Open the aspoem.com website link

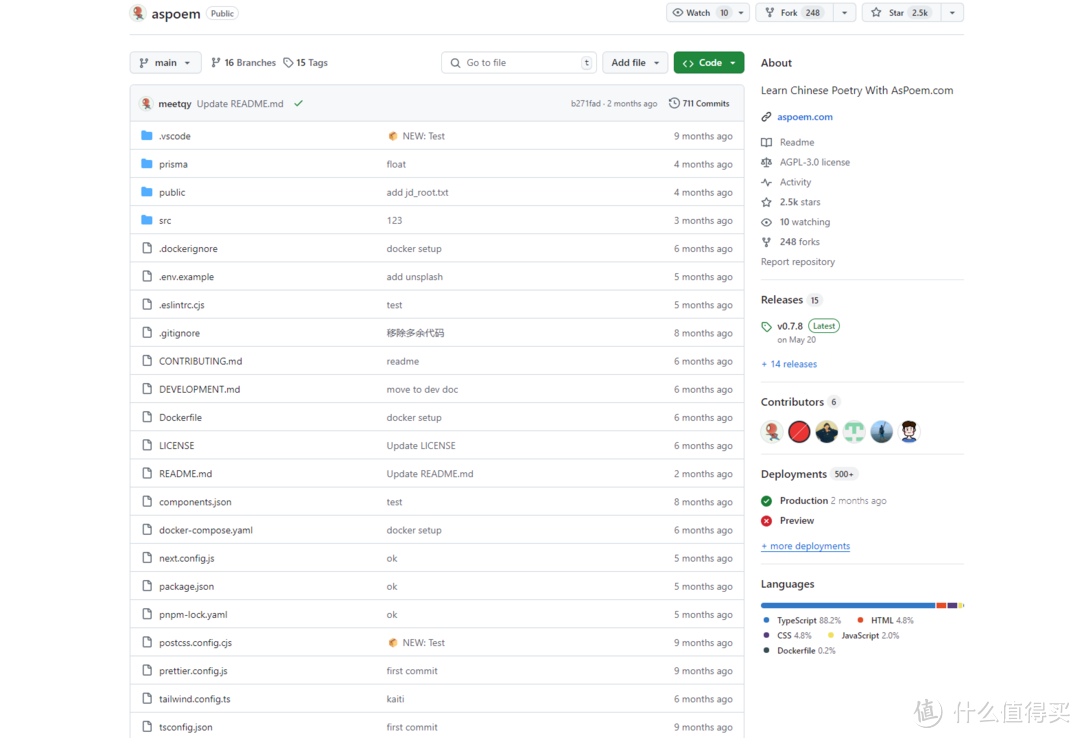pos(804,117)
